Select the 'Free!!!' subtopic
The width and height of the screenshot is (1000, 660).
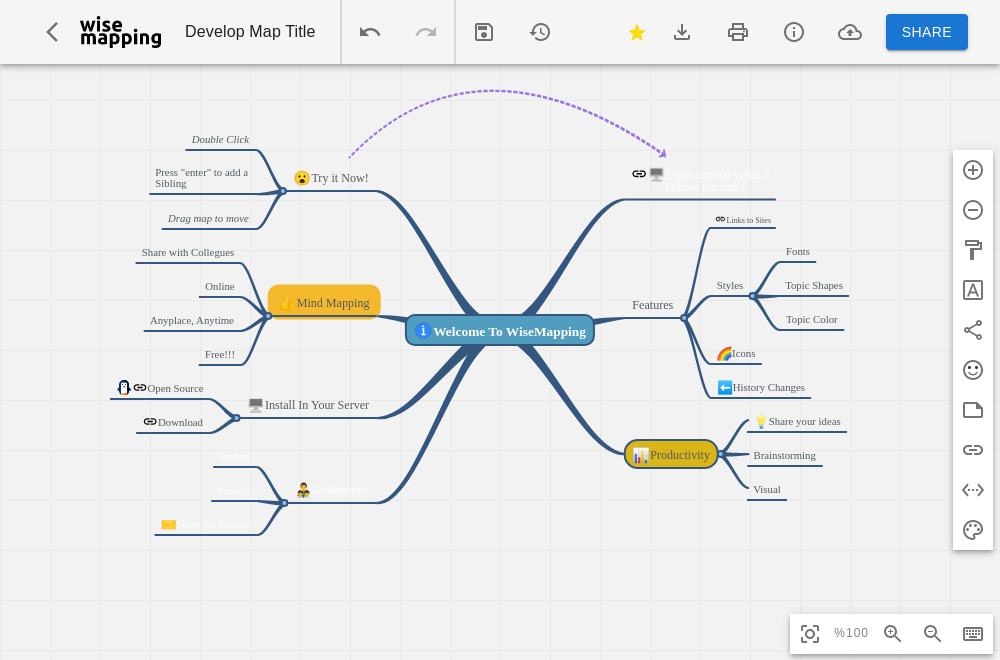pyautogui.click(x=219, y=355)
